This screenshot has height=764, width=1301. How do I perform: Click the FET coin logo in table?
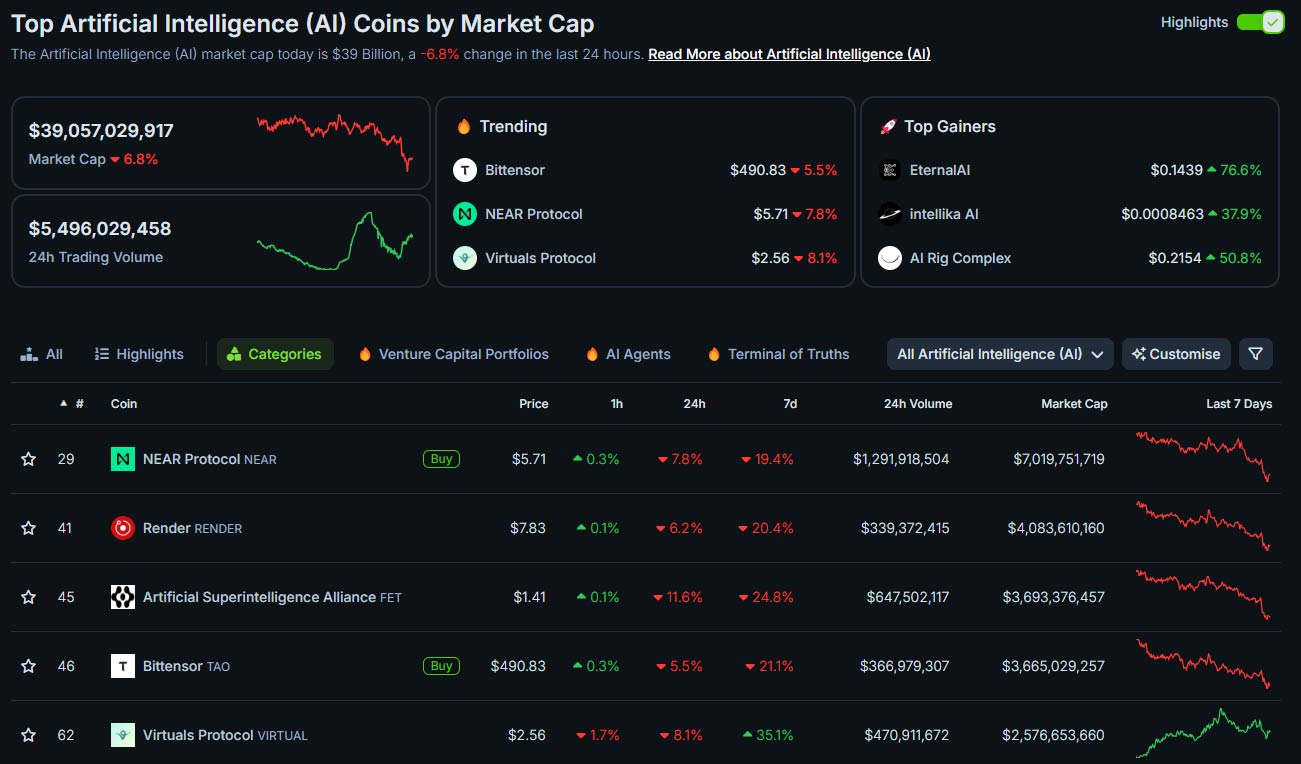(123, 597)
